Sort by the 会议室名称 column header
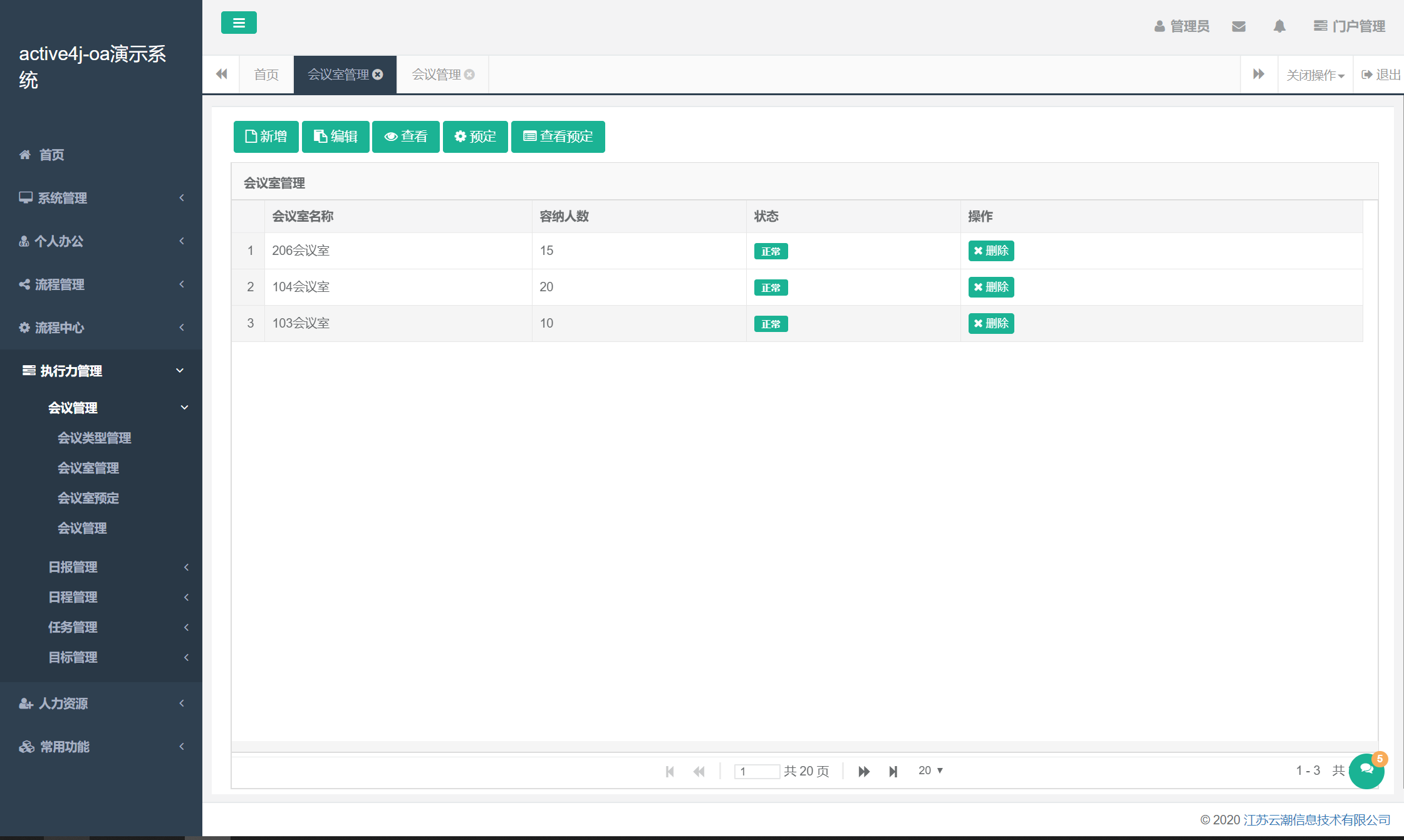Image resolution: width=1404 pixels, height=840 pixels. [x=398, y=216]
